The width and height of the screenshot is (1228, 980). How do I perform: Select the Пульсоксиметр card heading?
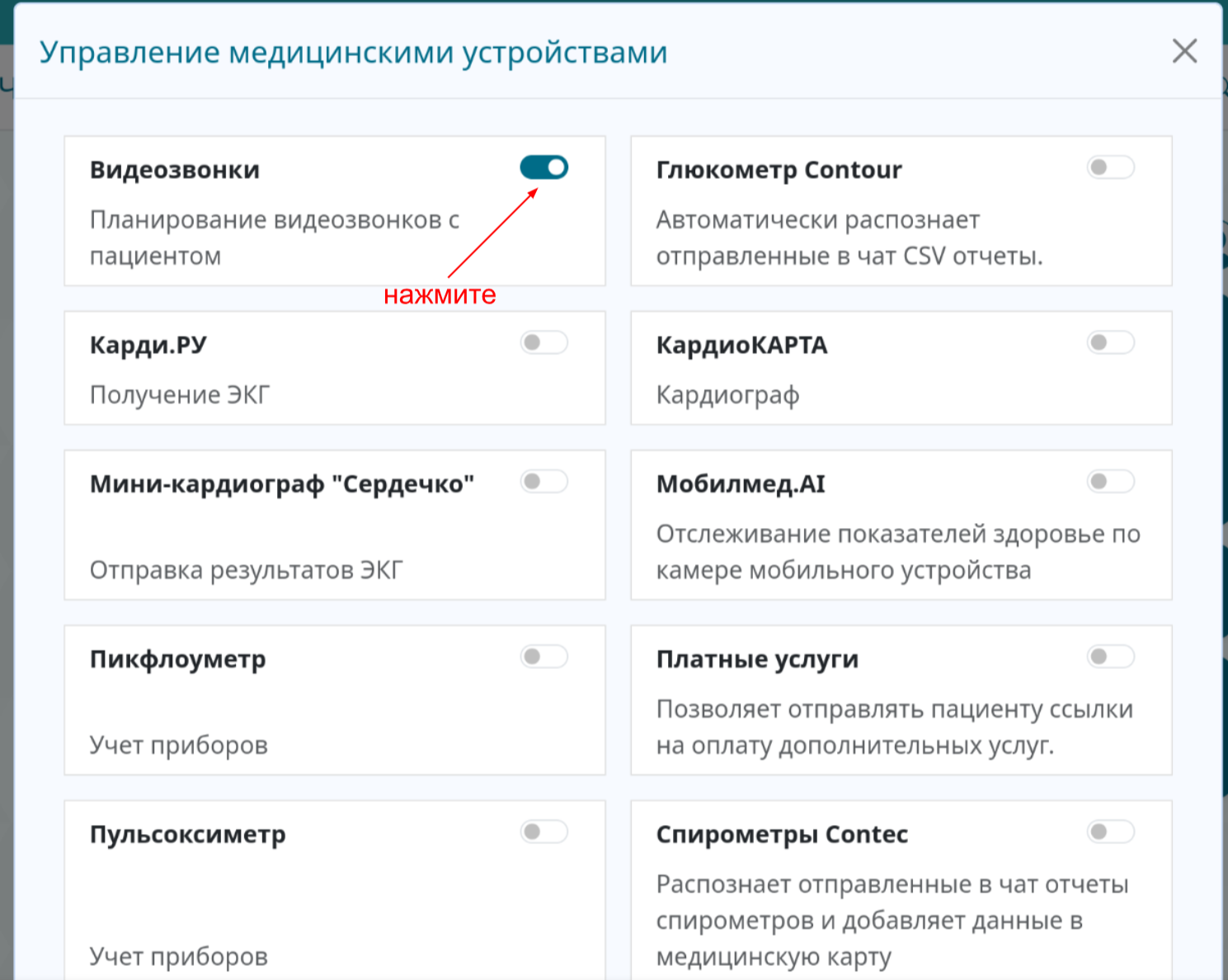pyautogui.click(x=188, y=834)
